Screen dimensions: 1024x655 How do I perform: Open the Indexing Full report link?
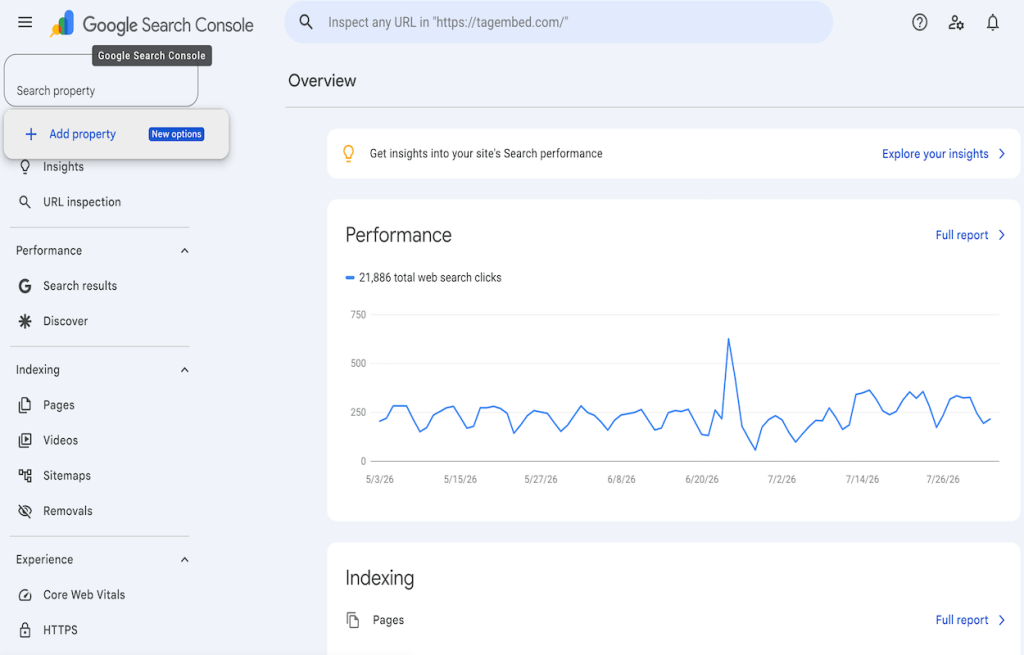(x=961, y=620)
